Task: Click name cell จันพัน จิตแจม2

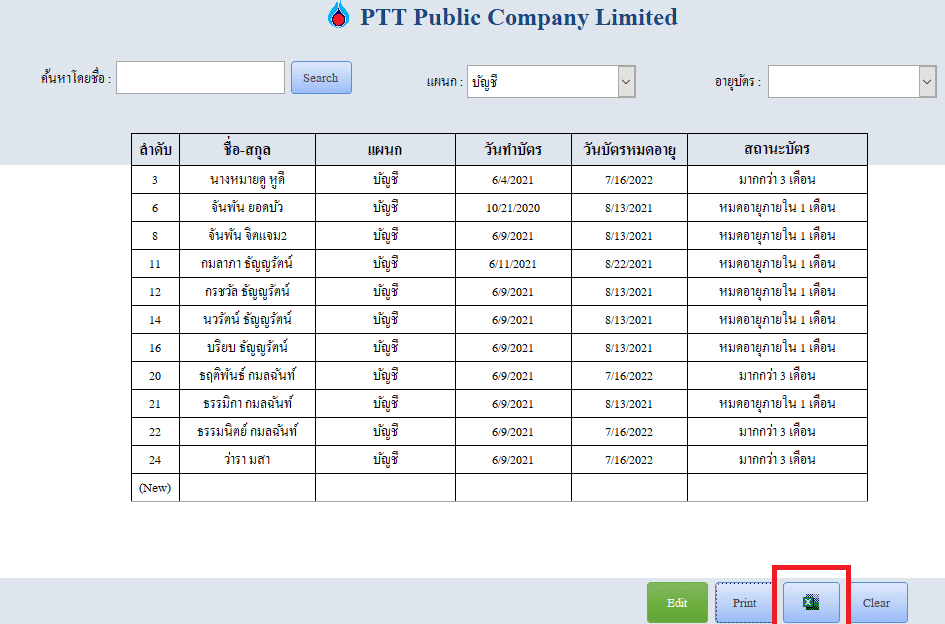Action: click(247, 236)
